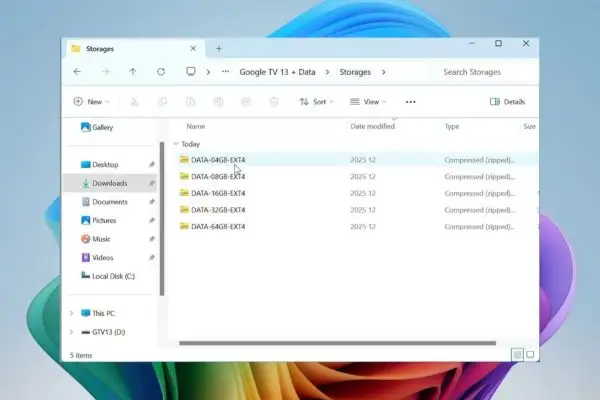The height and width of the screenshot is (400, 600).
Task: Navigate up one folder level
Action: [133, 72]
